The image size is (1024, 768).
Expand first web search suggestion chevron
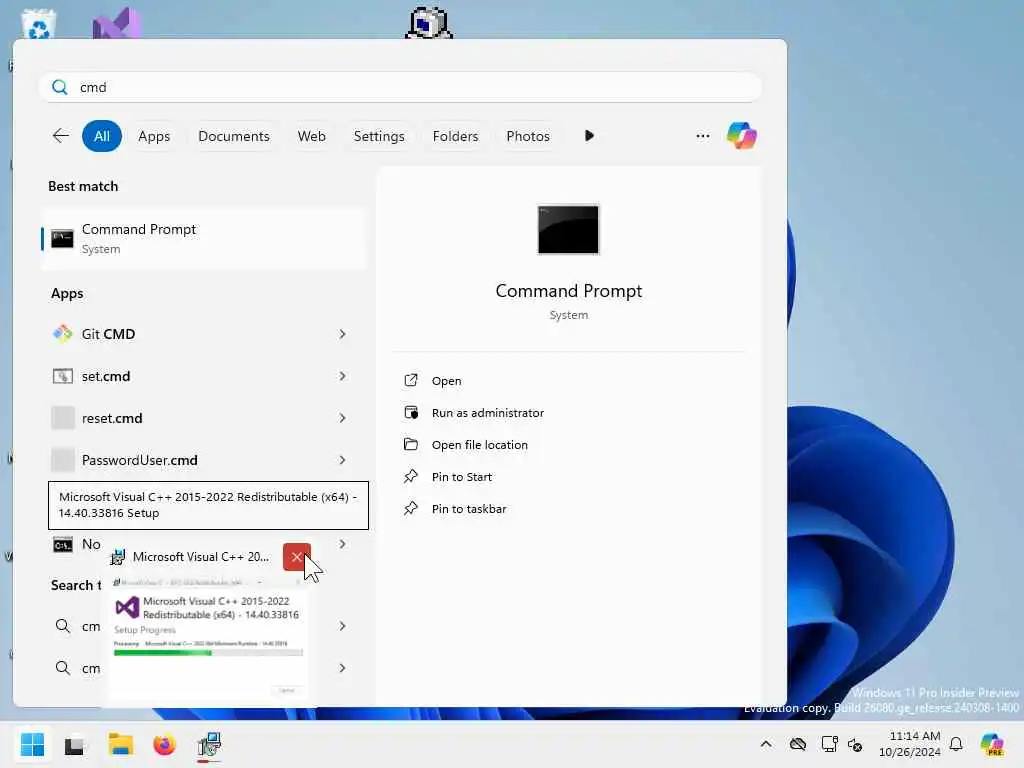tap(342, 626)
